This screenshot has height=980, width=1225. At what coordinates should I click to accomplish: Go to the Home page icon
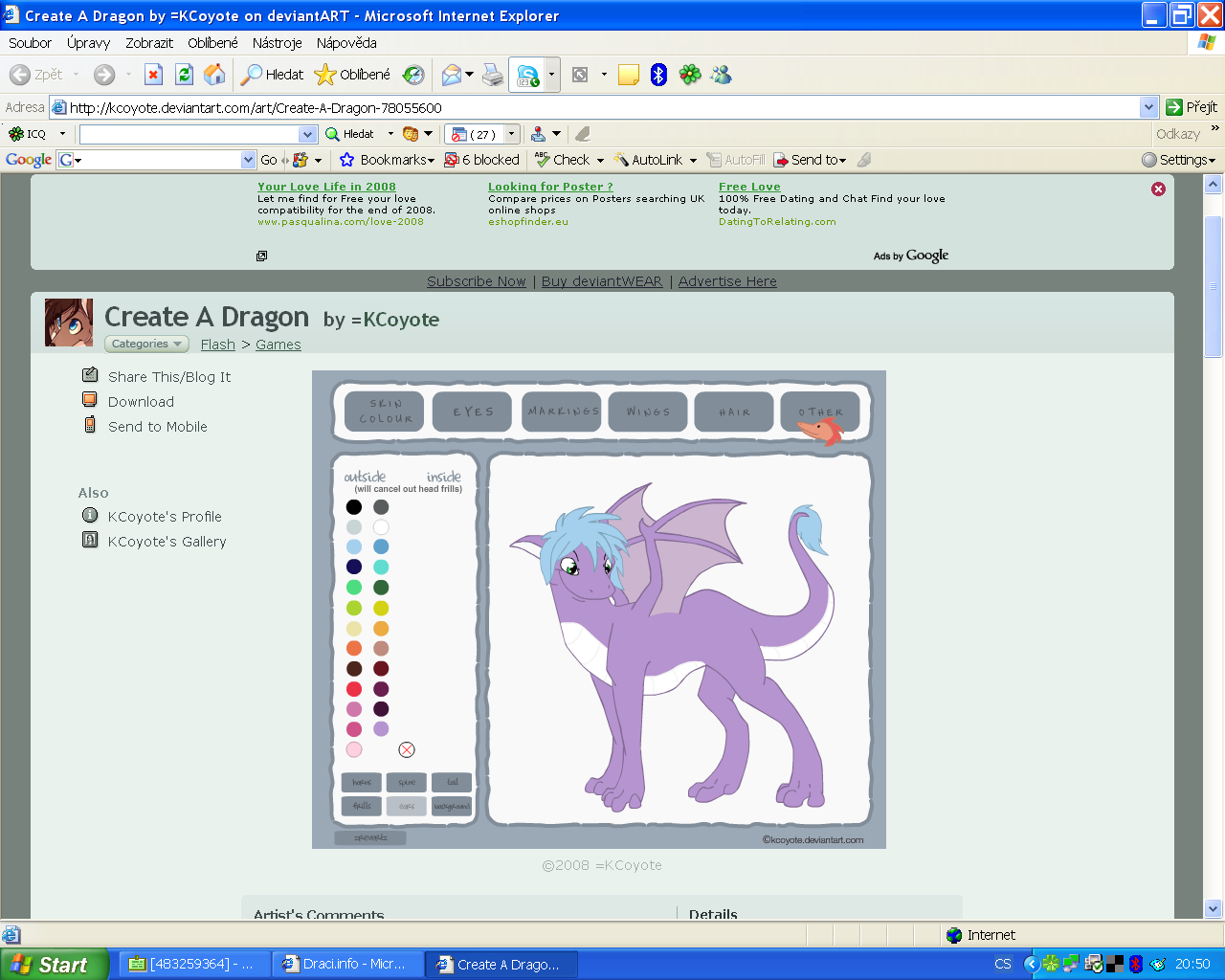214,75
